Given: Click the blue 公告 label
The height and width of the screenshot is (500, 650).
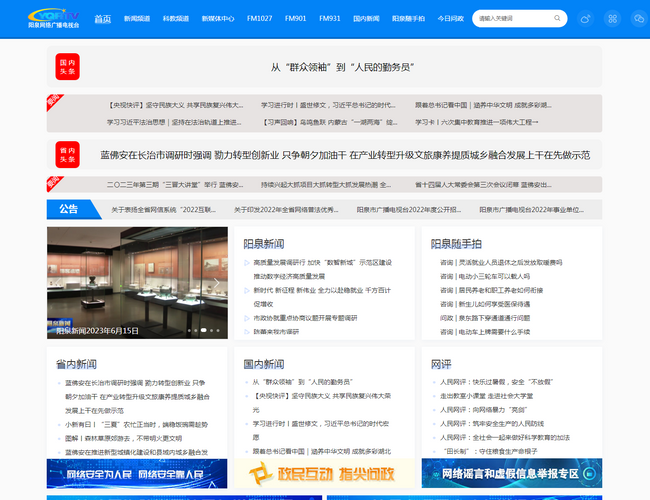Looking at the screenshot, I should [68, 209].
